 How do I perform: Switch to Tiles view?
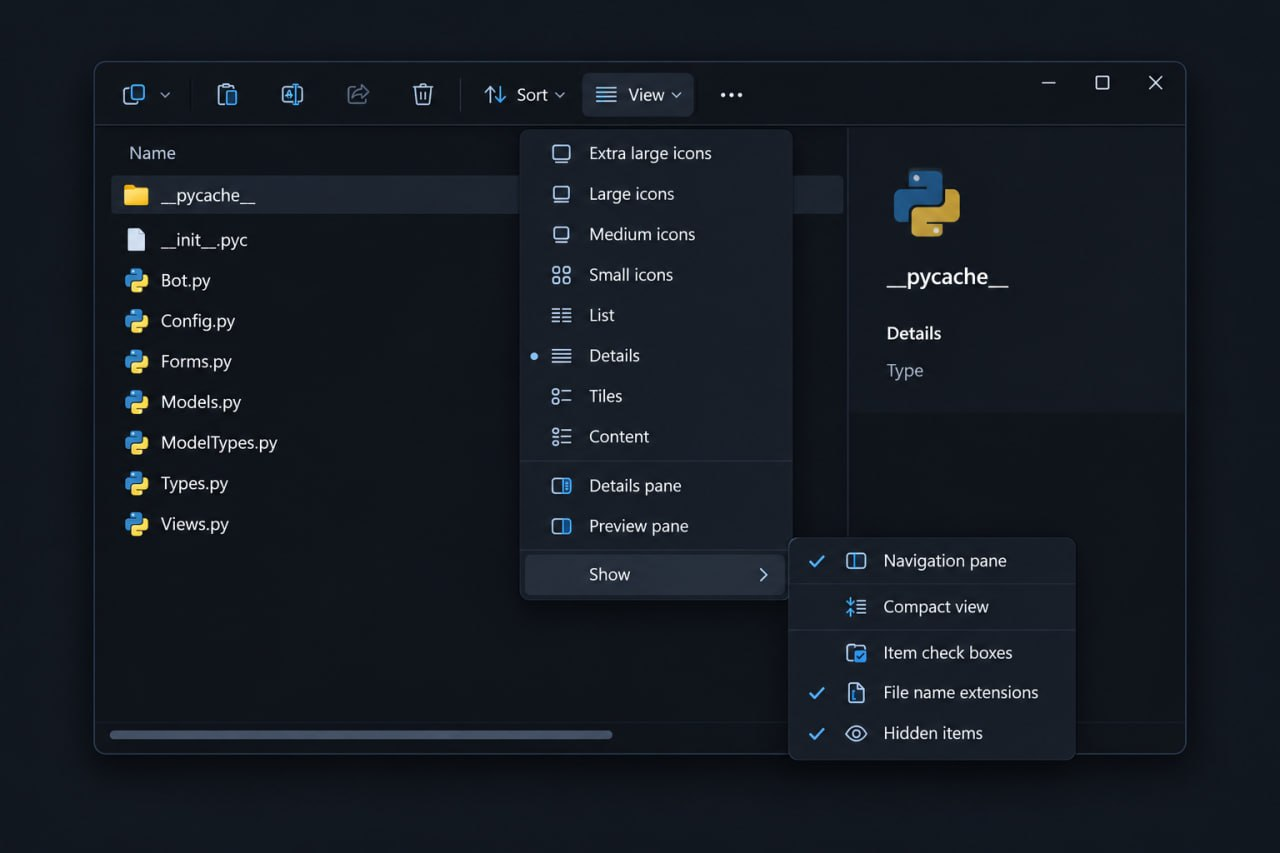656,396
